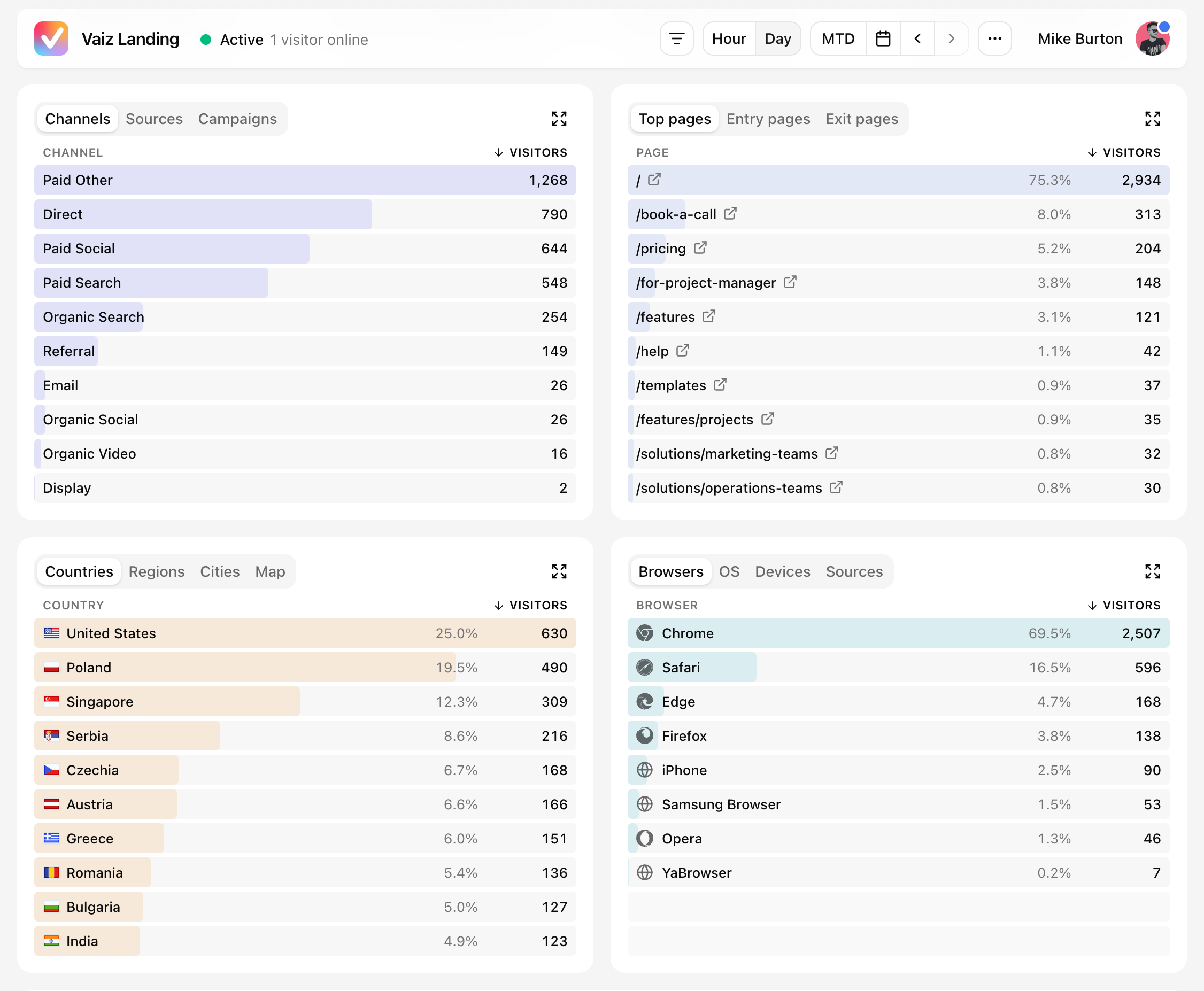The width and height of the screenshot is (1204, 991).
Task: Open external link for /solutions/operations-teams
Action: (836, 487)
